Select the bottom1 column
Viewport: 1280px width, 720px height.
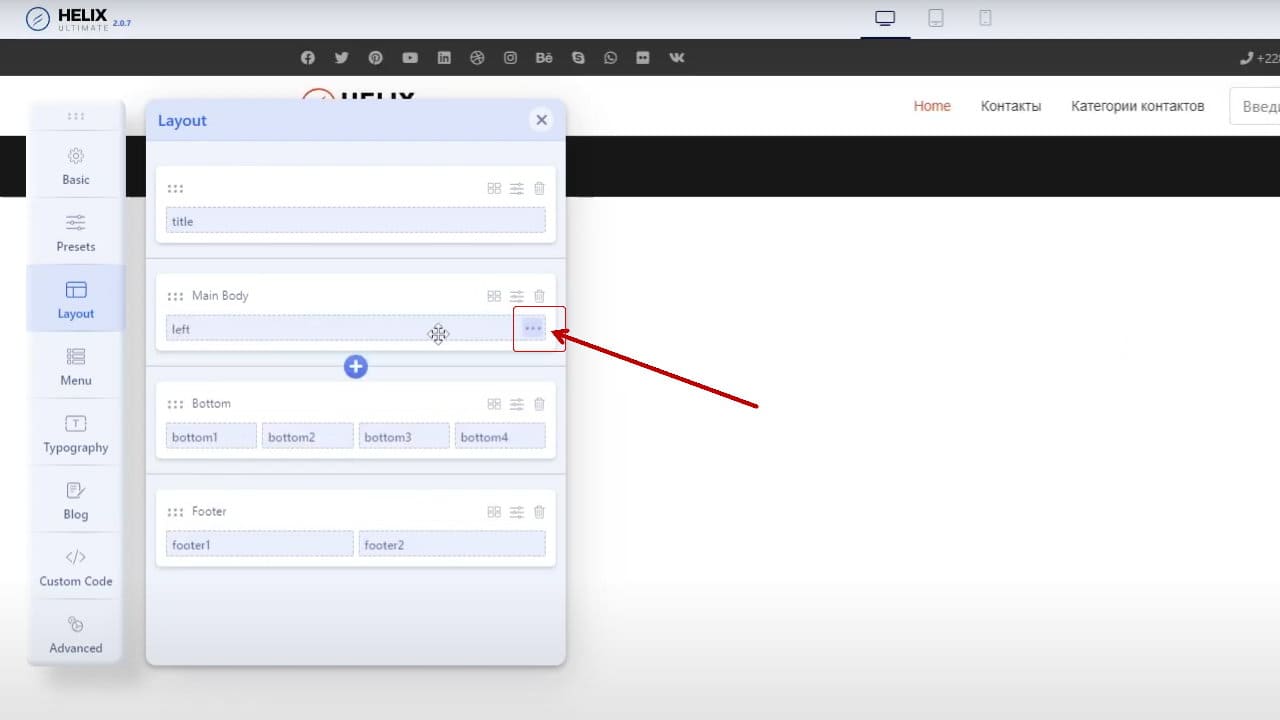[211, 436]
